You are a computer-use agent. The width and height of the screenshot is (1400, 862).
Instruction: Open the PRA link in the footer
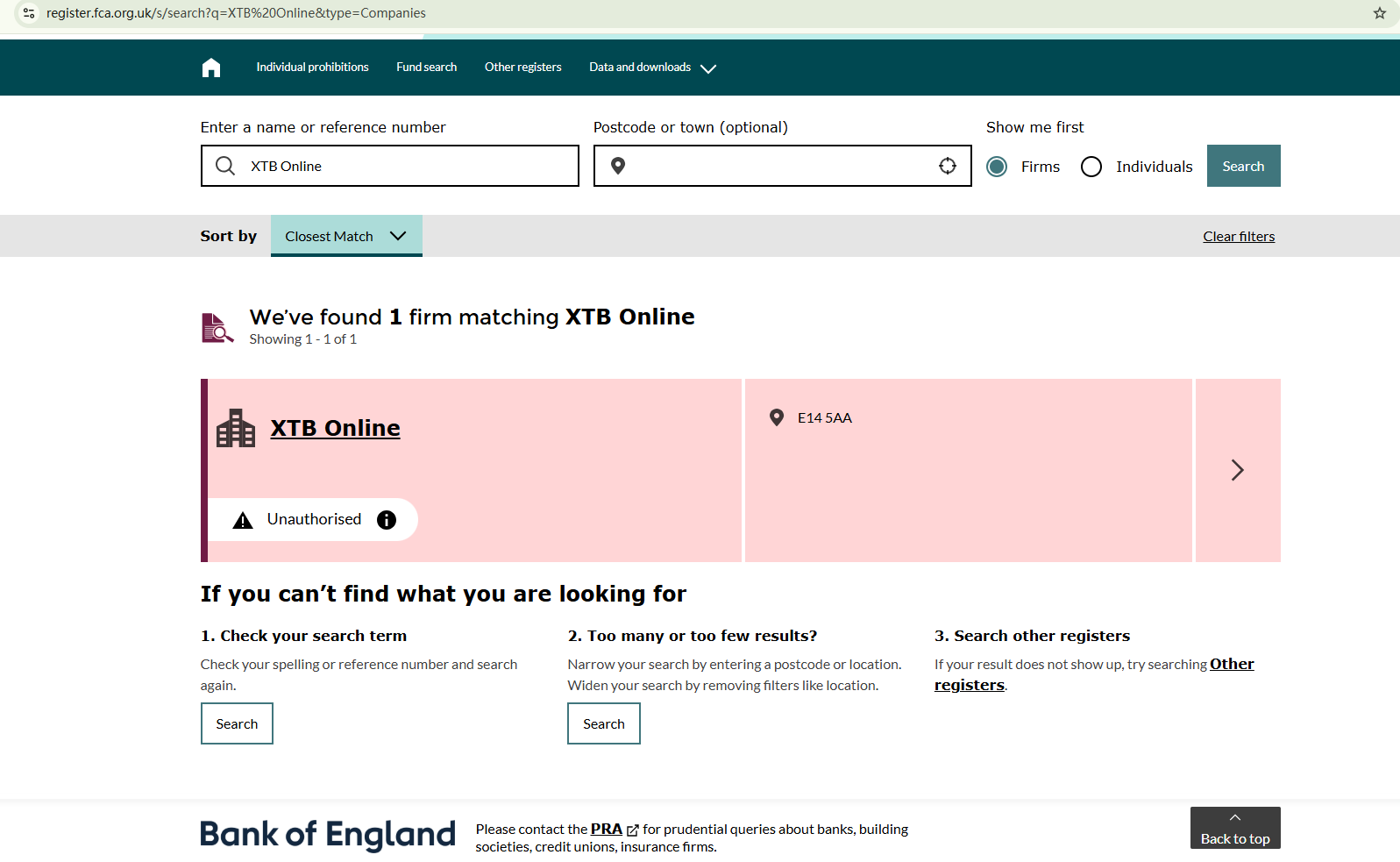607,830
